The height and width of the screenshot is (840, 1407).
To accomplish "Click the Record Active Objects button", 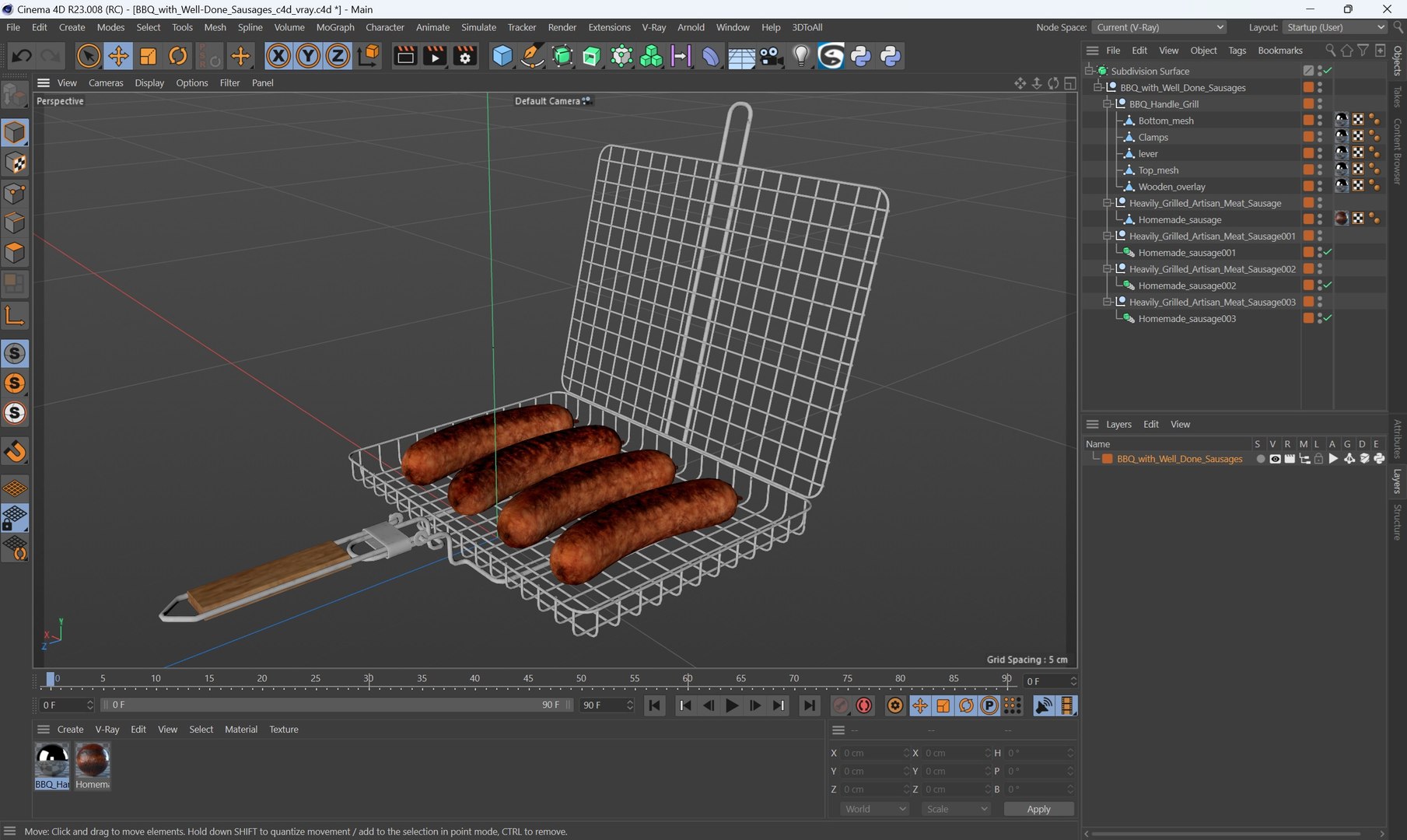I will tap(841, 705).
